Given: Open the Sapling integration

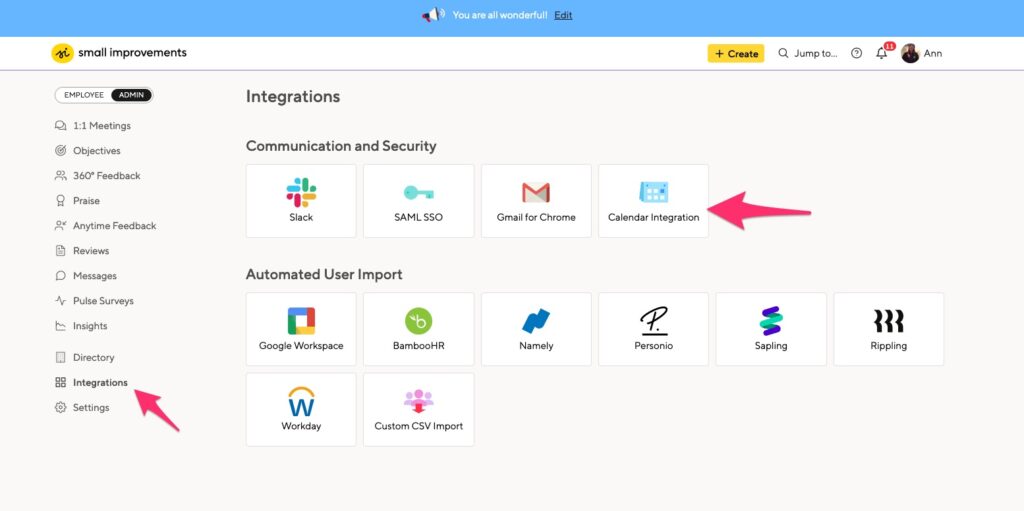Looking at the screenshot, I should (771, 329).
